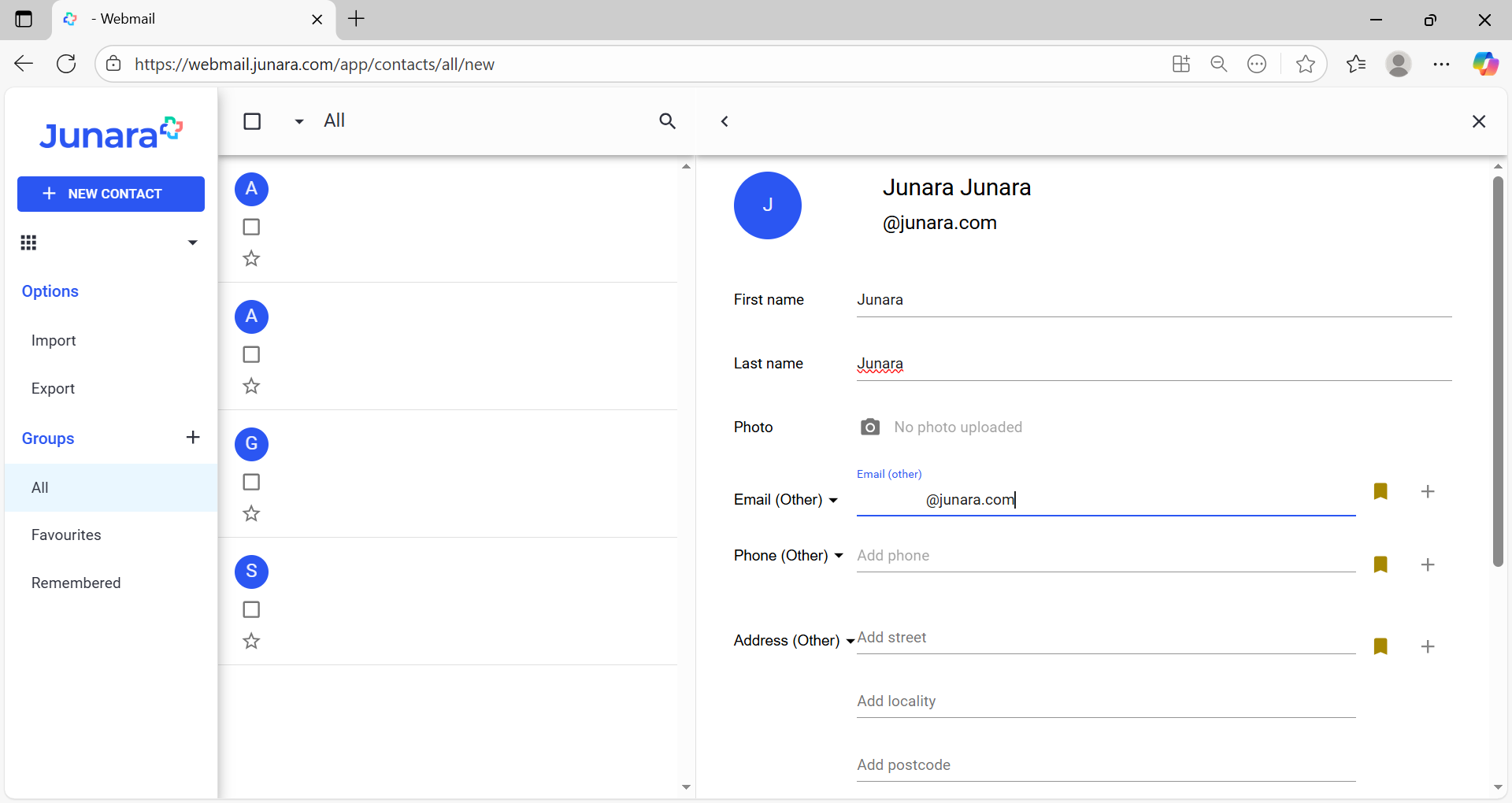The width and height of the screenshot is (1512, 803).
Task: Open the S contact avatar
Action: pyautogui.click(x=252, y=572)
